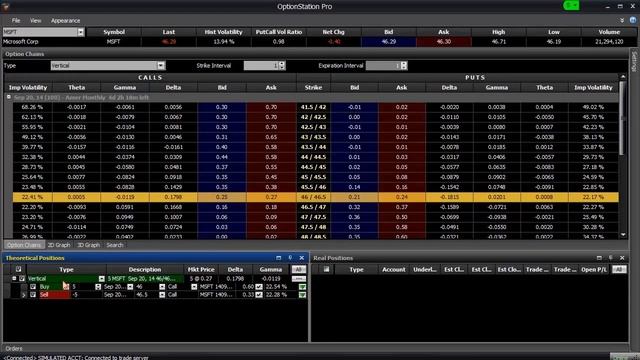Click call ask 0.09 in 47 / 47.5 row

point(271,217)
